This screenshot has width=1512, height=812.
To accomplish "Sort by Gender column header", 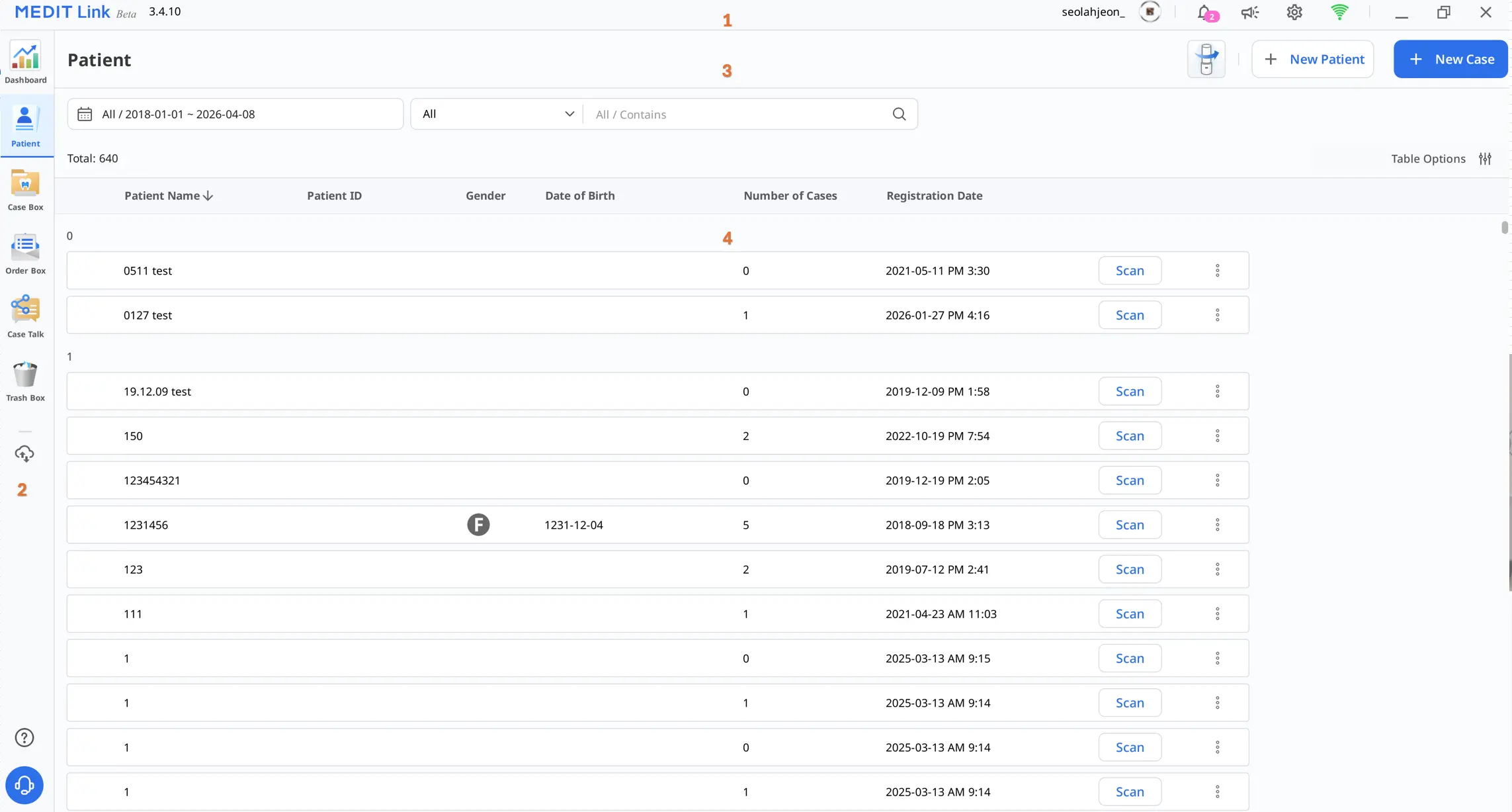I will [x=485, y=196].
